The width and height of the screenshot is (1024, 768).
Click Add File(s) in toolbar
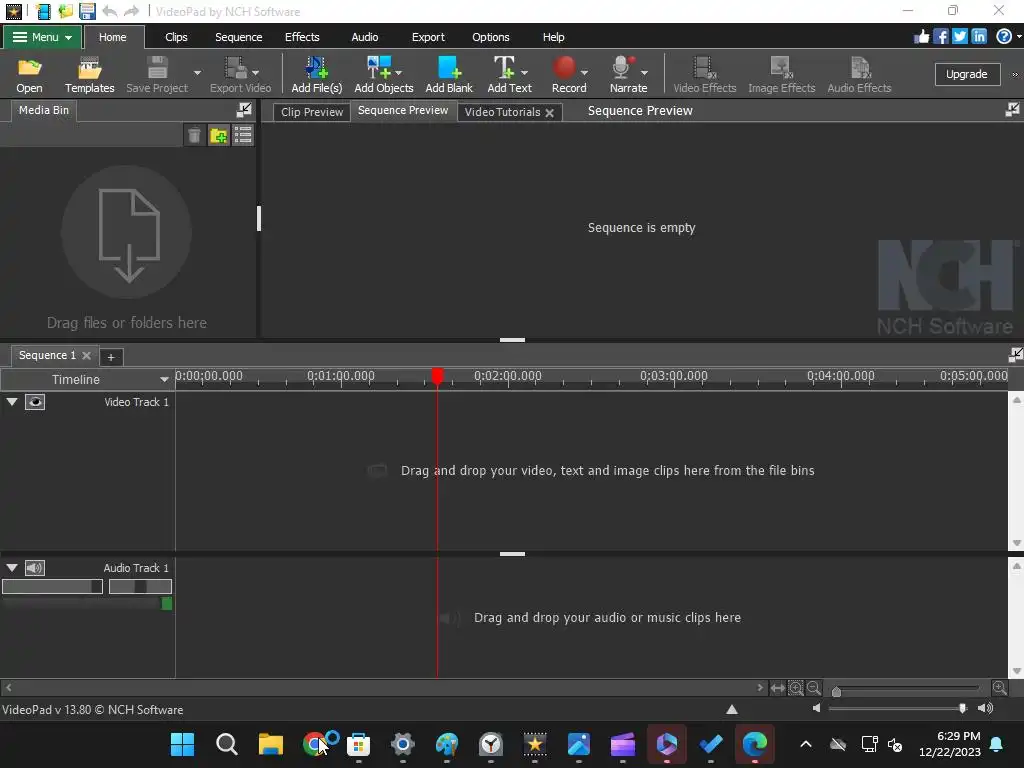point(316,75)
